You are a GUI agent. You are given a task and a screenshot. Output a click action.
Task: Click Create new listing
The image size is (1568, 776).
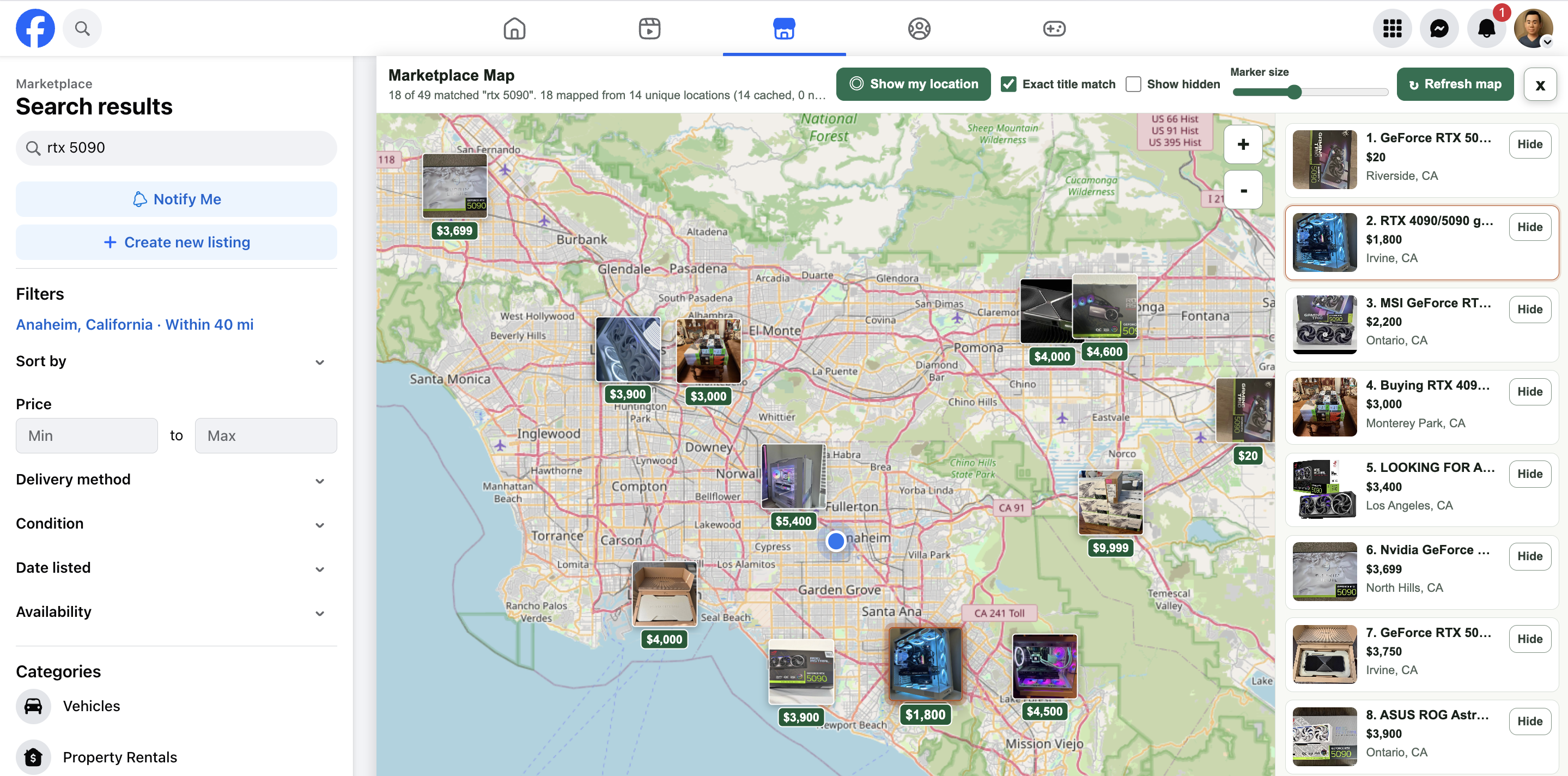[x=177, y=242]
